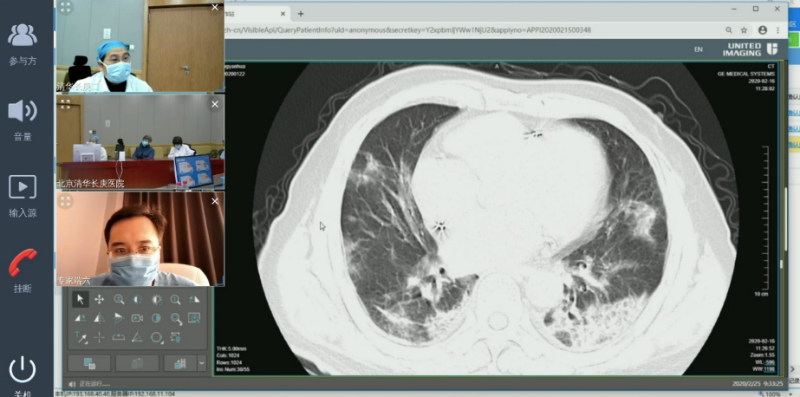Choose the text arrow annotation tool
The image size is (800, 397).
(x=81, y=337)
